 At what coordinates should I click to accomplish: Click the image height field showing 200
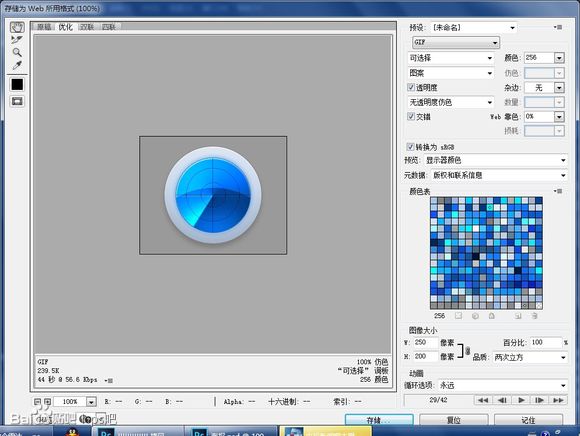(425, 356)
